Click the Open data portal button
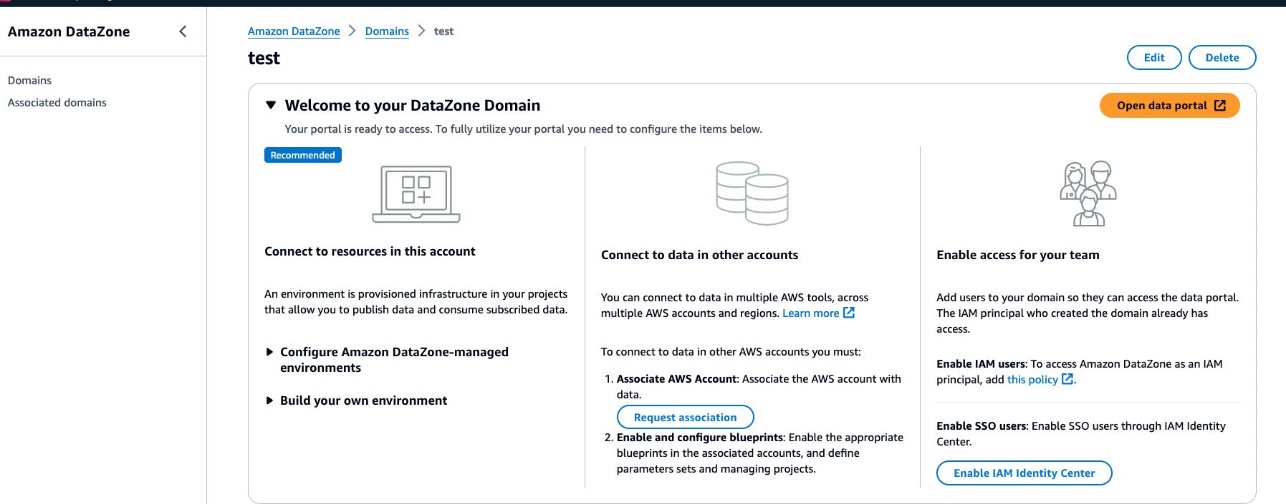The width and height of the screenshot is (1286, 504). (x=1170, y=105)
